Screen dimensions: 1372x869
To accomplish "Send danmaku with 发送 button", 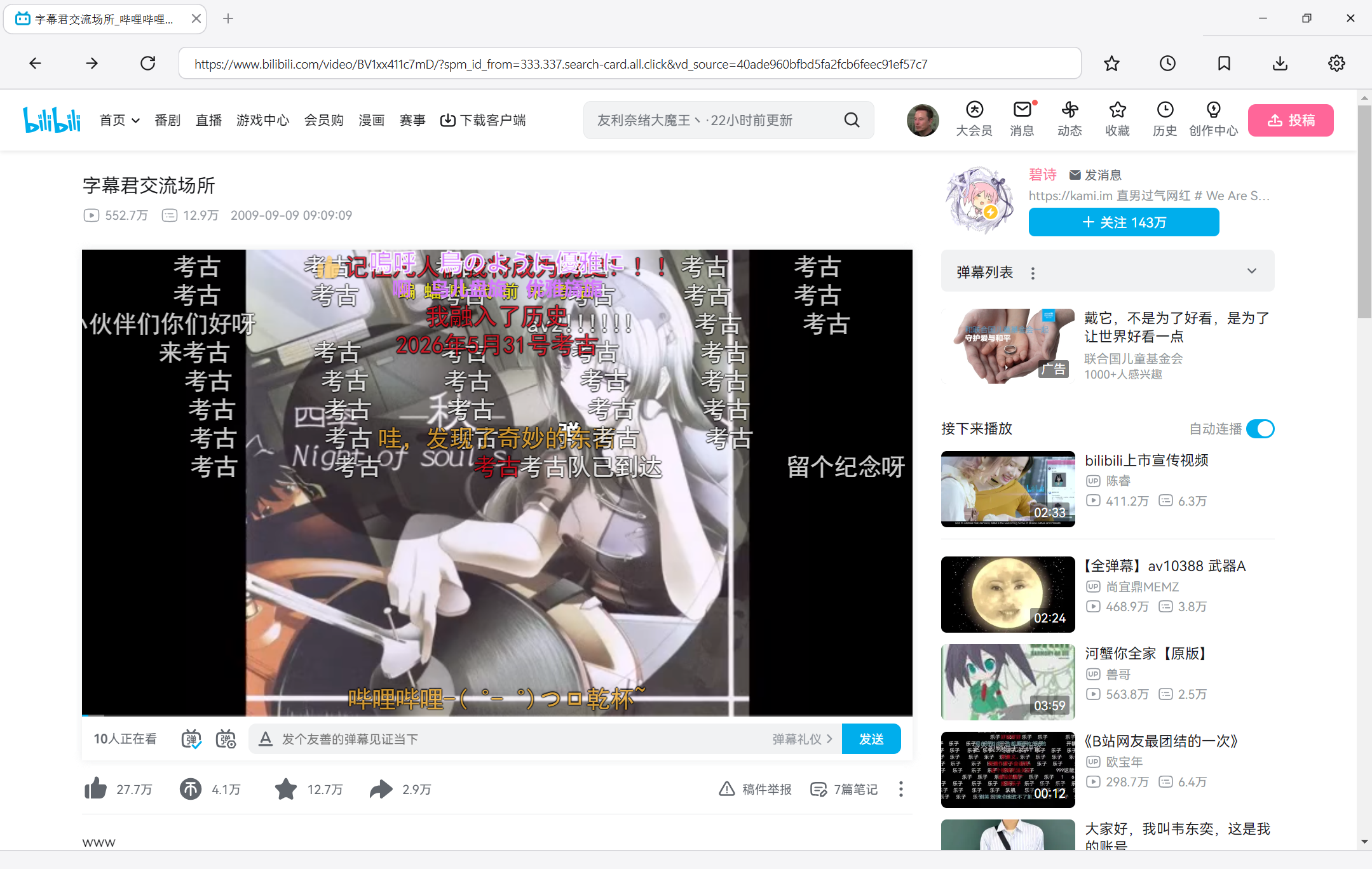I will 871,739.
